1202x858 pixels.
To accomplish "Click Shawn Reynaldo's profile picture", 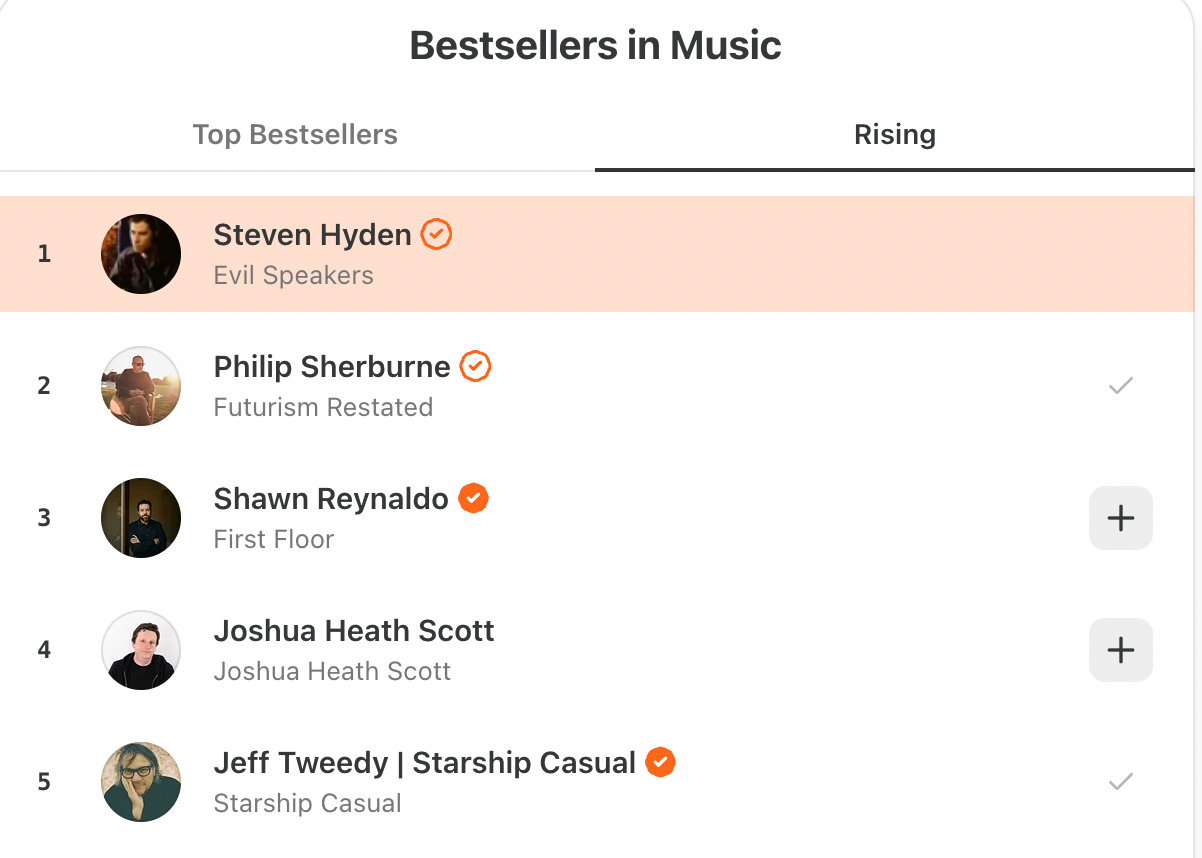I will pyautogui.click(x=141, y=518).
